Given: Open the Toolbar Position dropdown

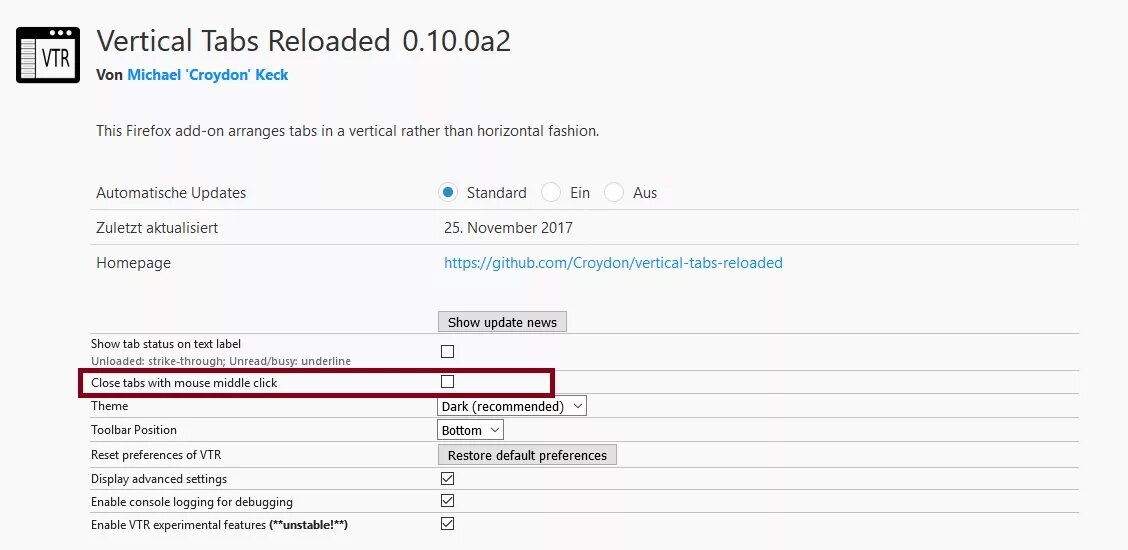Looking at the screenshot, I should (470, 430).
